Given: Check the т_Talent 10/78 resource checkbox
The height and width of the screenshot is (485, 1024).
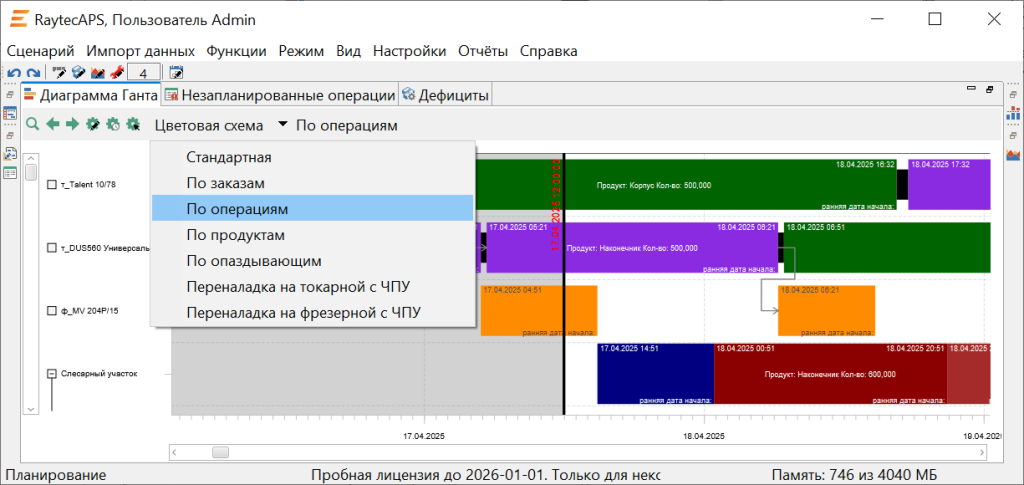Looking at the screenshot, I should (52, 185).
